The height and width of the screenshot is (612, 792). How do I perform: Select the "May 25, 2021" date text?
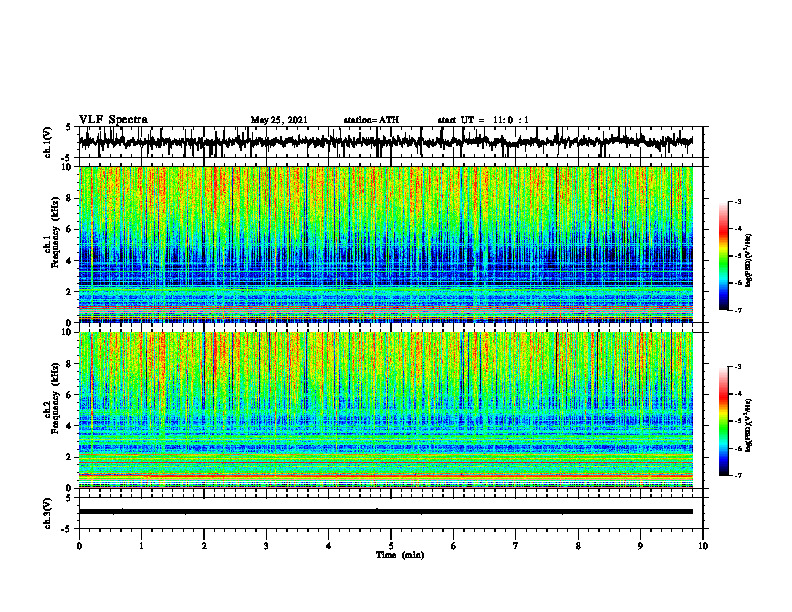pos(279,120)
